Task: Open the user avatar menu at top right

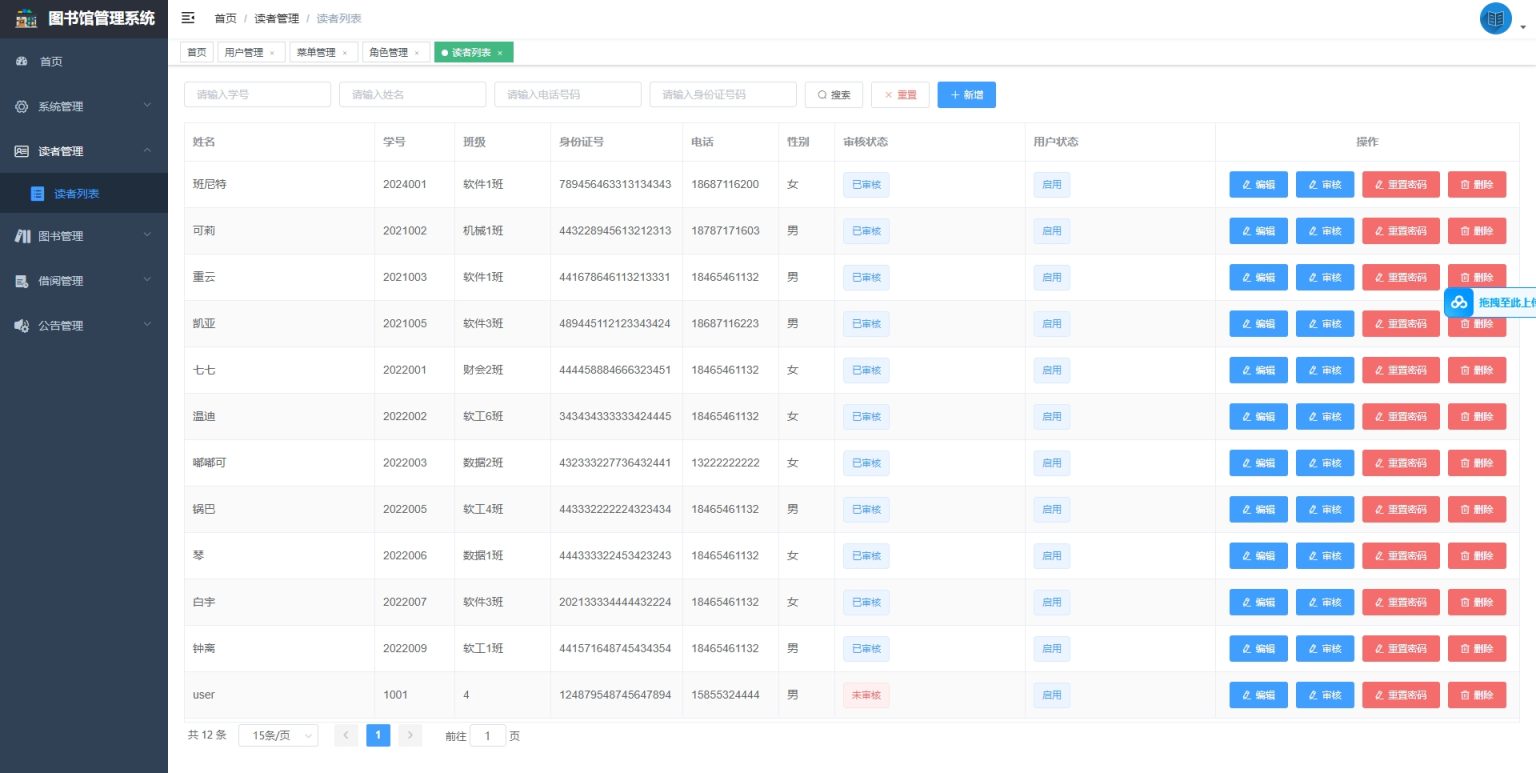Action: [x=1496, y=19]
